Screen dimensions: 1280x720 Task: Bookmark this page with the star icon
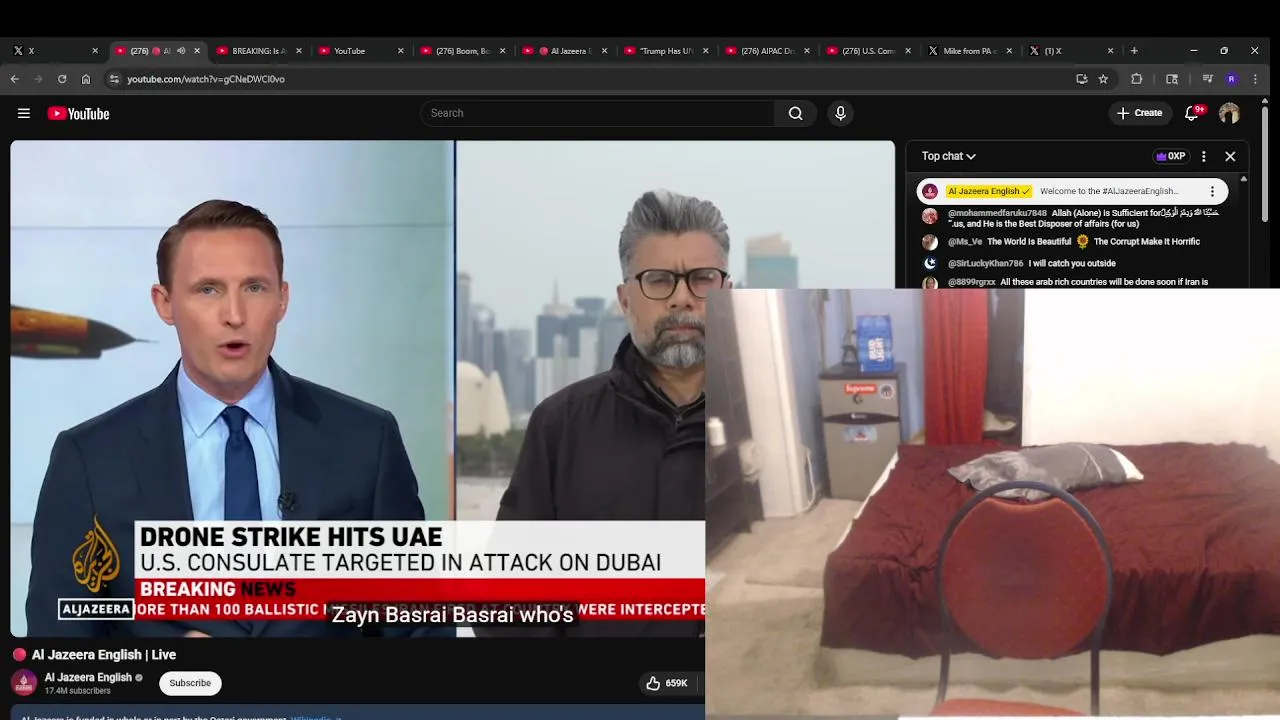coord(1103,79)
